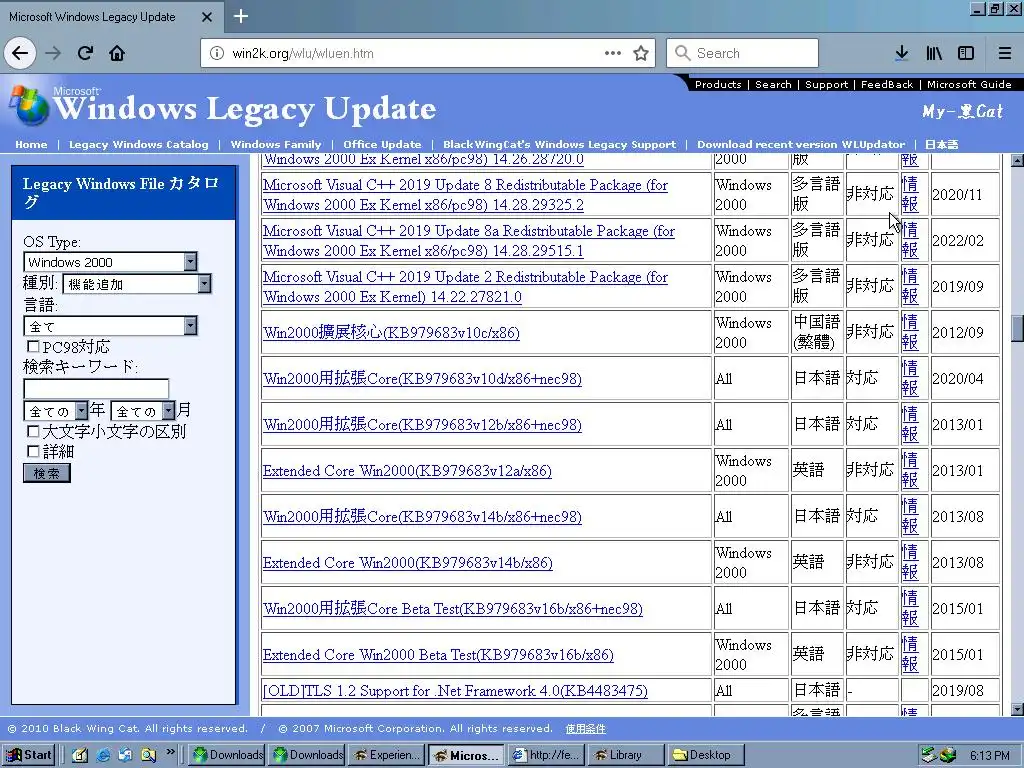Open the browser home page icon
The image size is (1024, 768).
click(117, 53)
